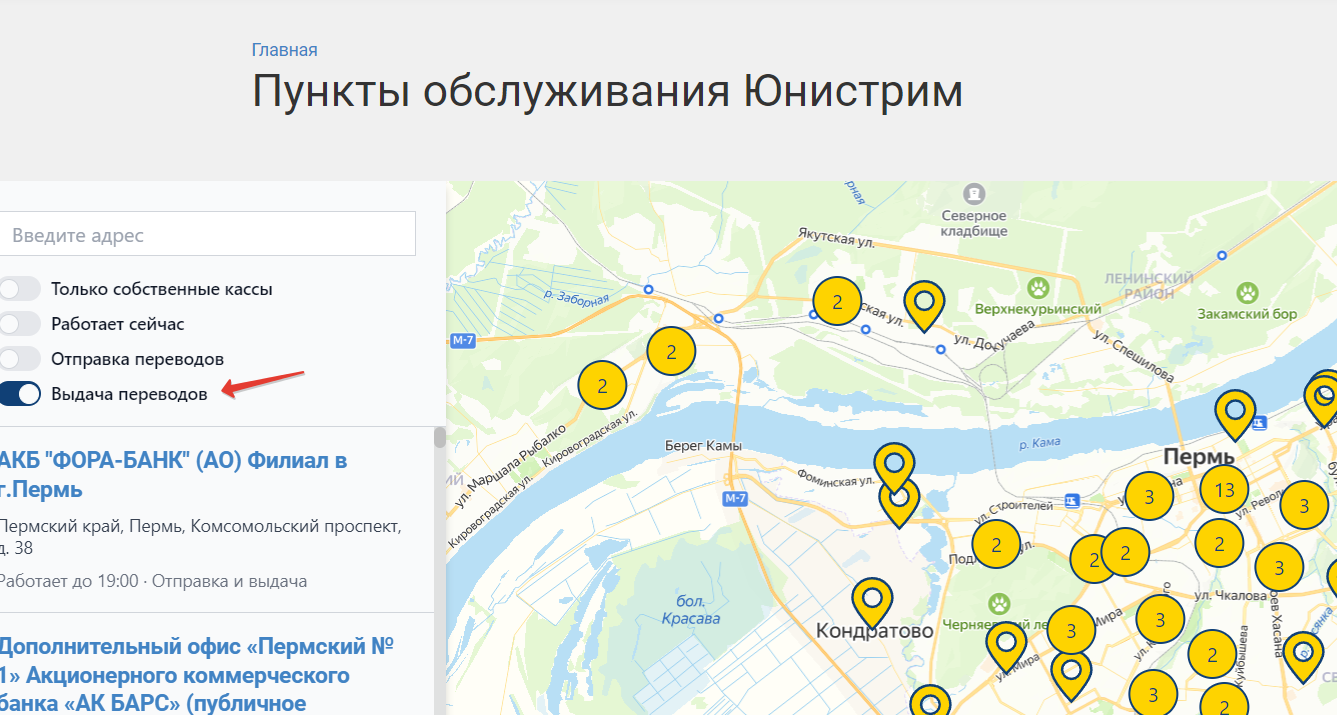
Task: Go to Главная breadcrumb link
Action: coord(284,50)
